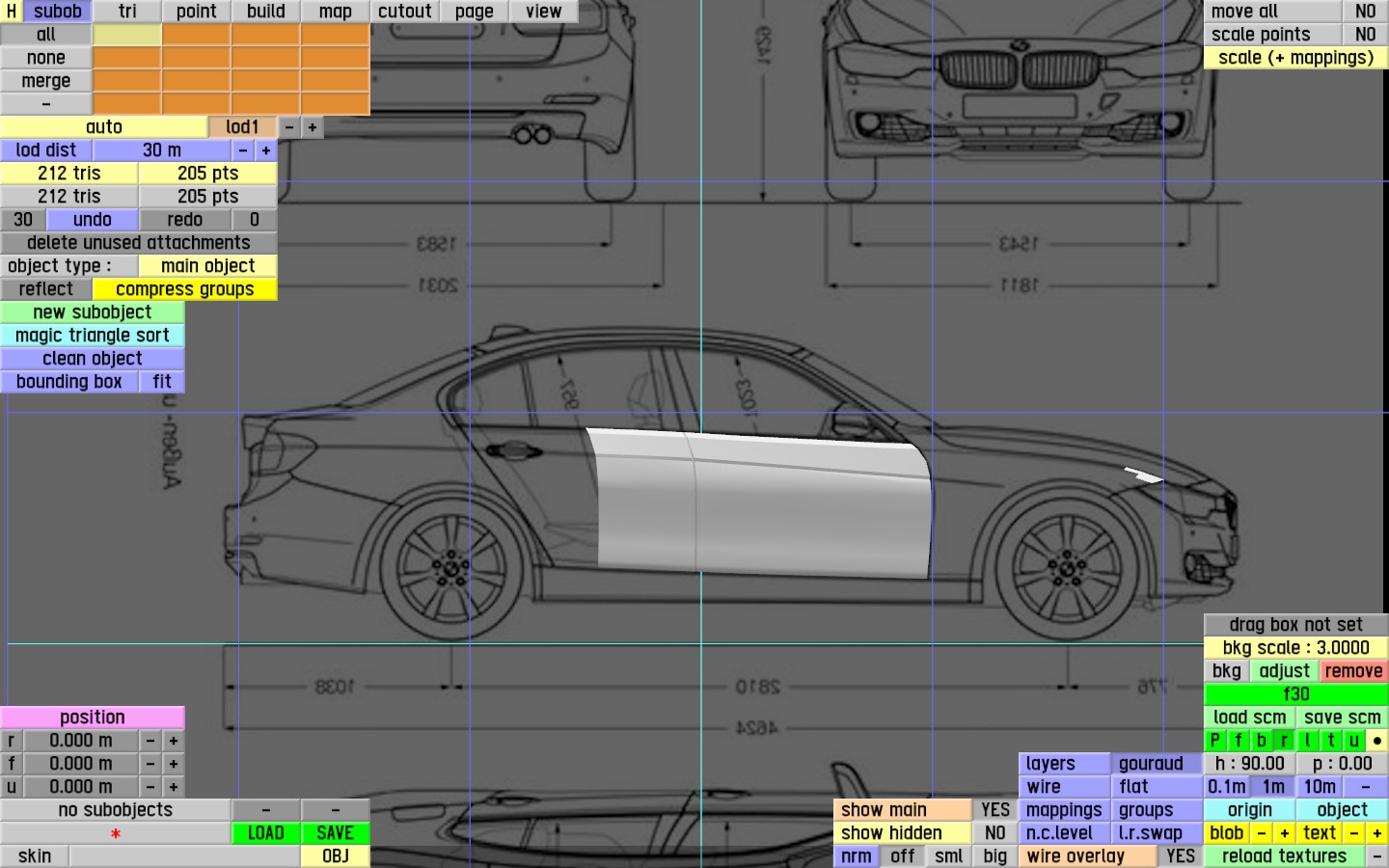
Task: Decrease the f position value
Action: click(150, 764)
